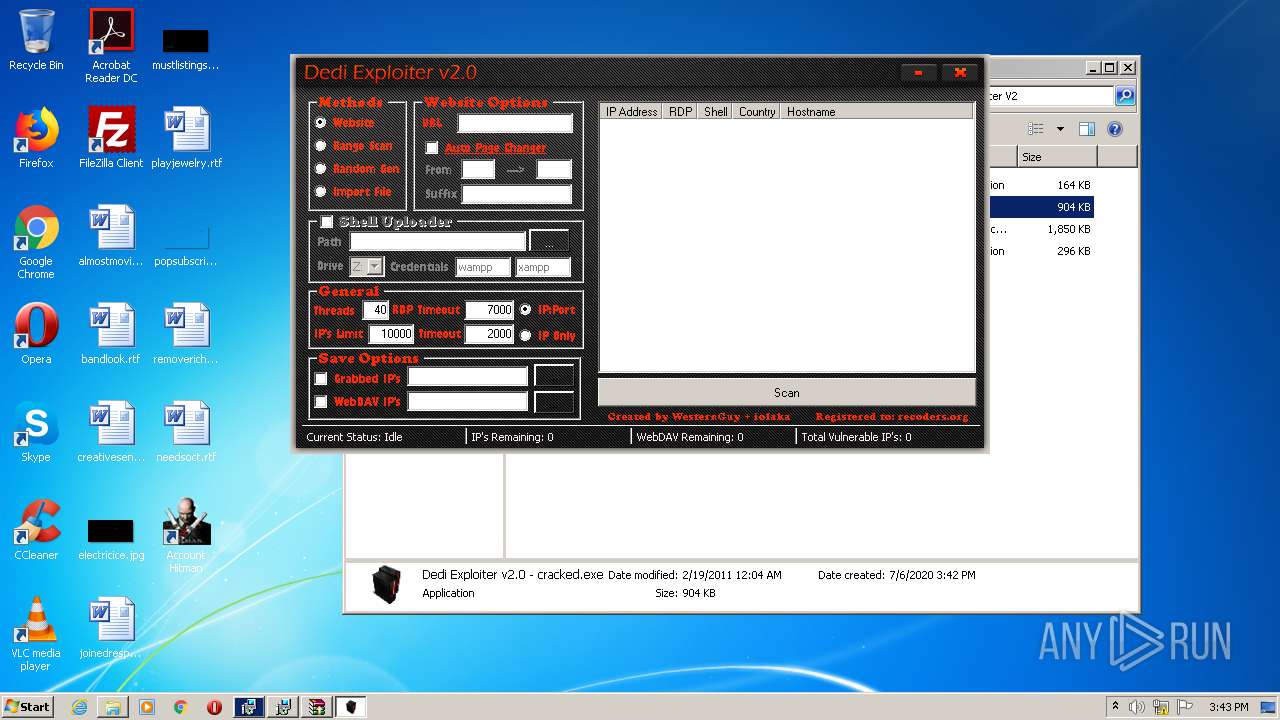Click the From start page field
This screenshot has height=720, width=1280.
(478, 170)
